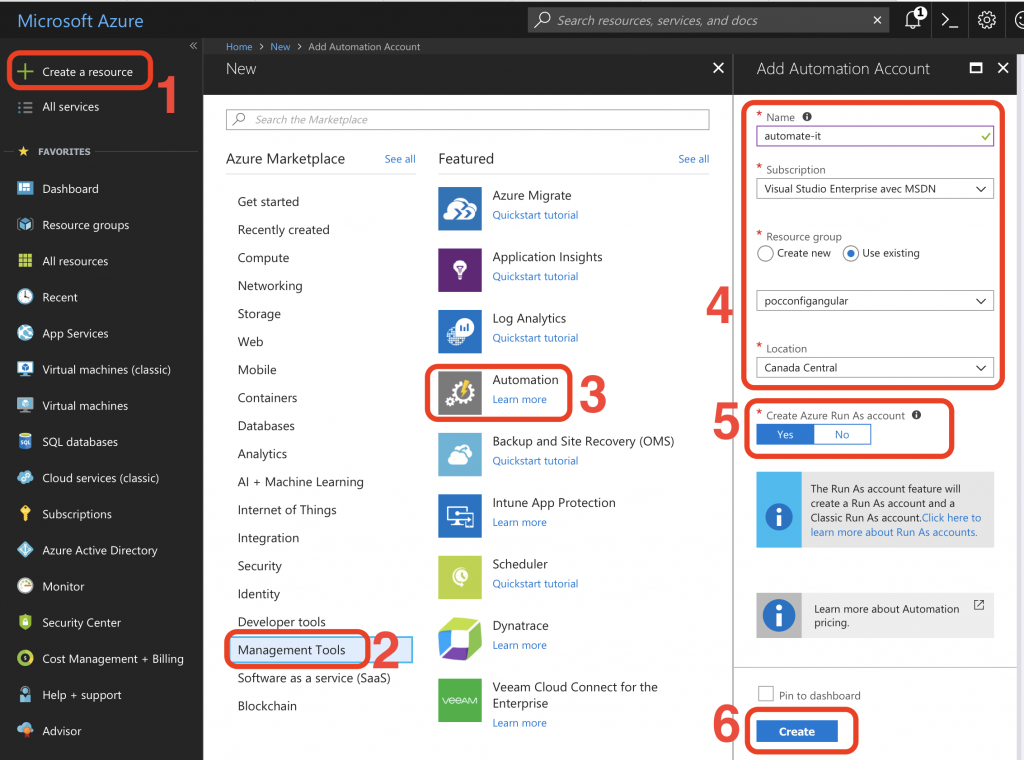
Task: Click the Dynatrace logo icon
Action: 460,639
